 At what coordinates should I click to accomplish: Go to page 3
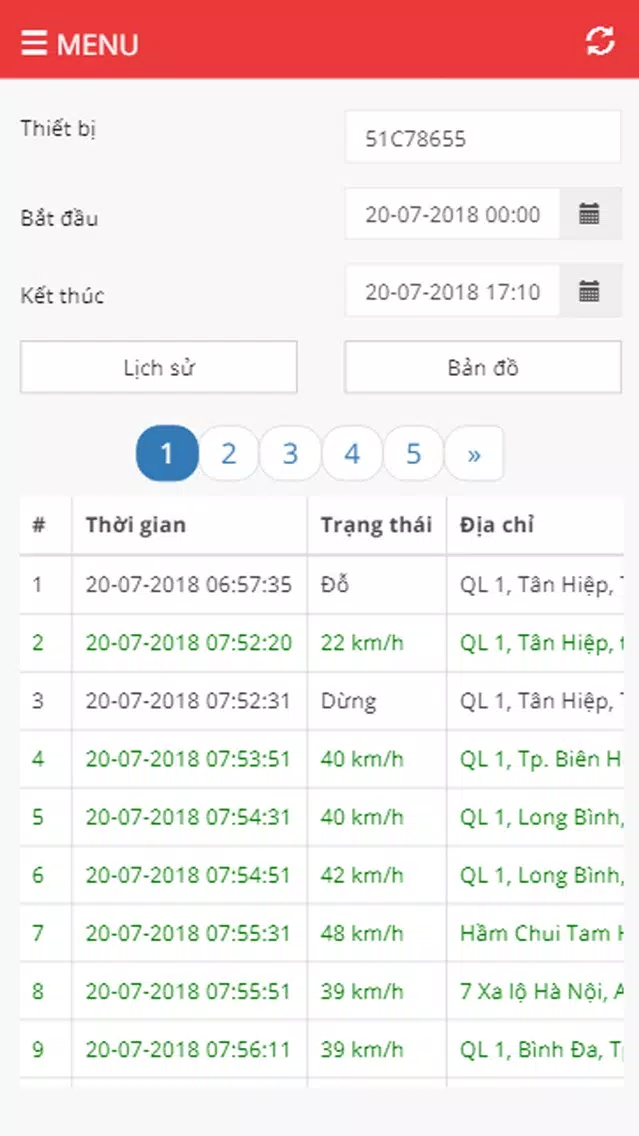[291, 454]
